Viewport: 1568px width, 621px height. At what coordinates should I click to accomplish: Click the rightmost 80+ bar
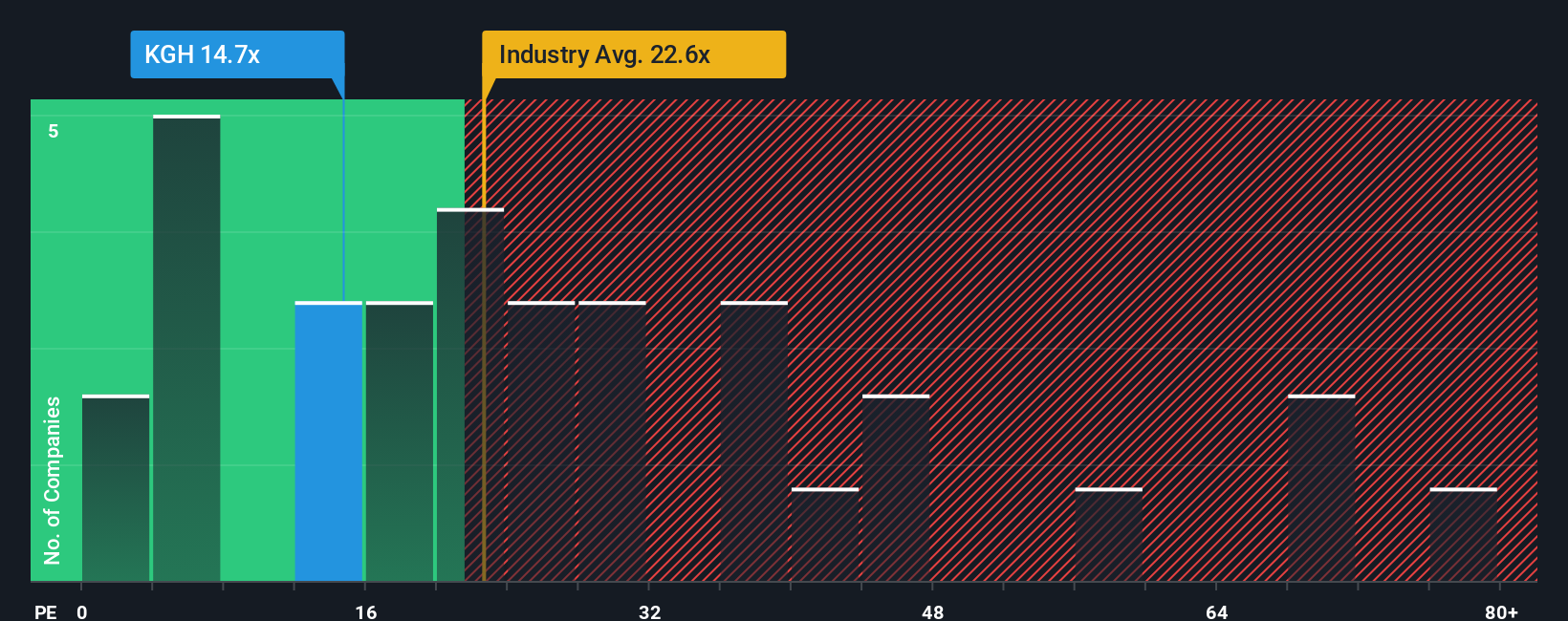1464,535
